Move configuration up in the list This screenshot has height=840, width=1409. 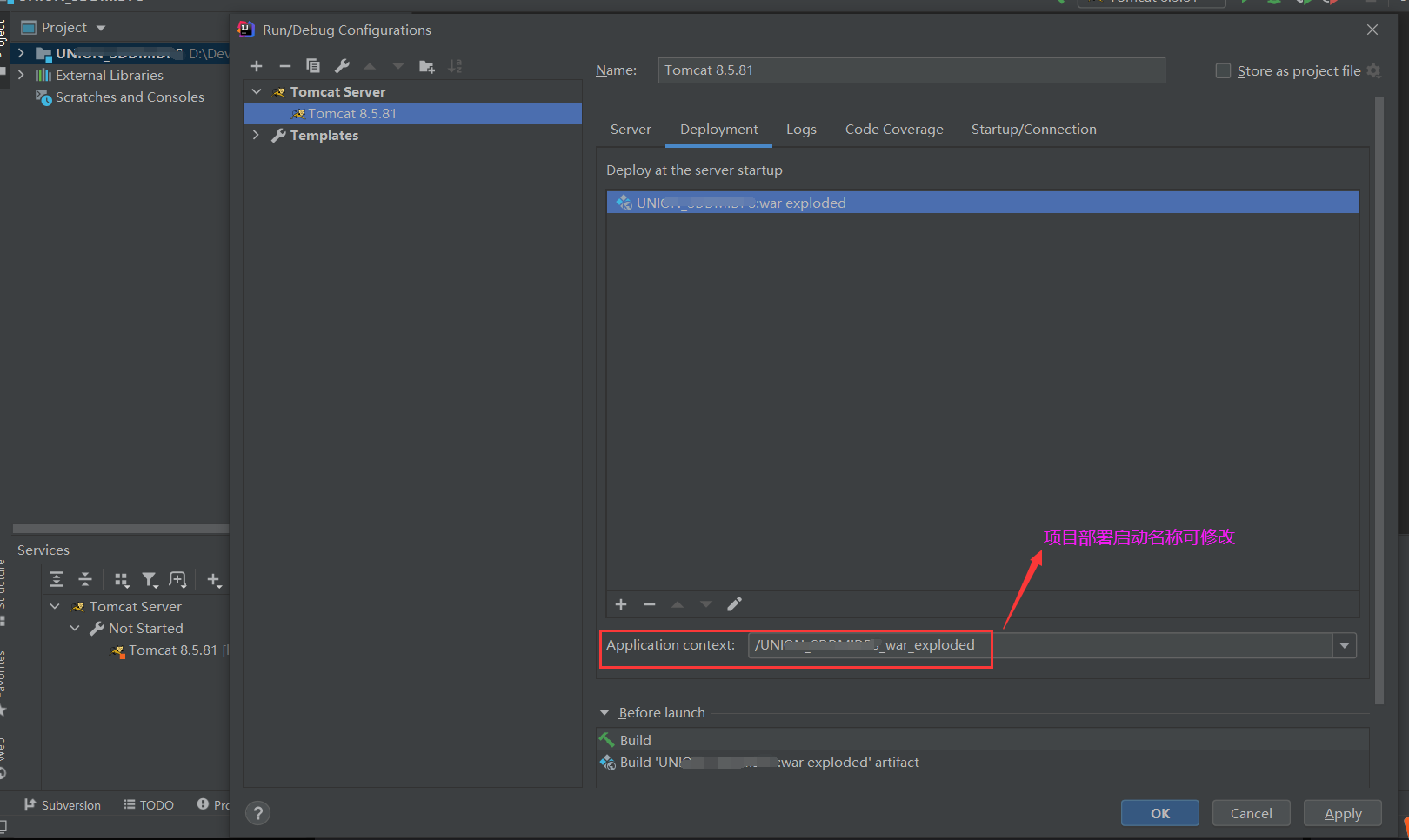tap(370, 66)
